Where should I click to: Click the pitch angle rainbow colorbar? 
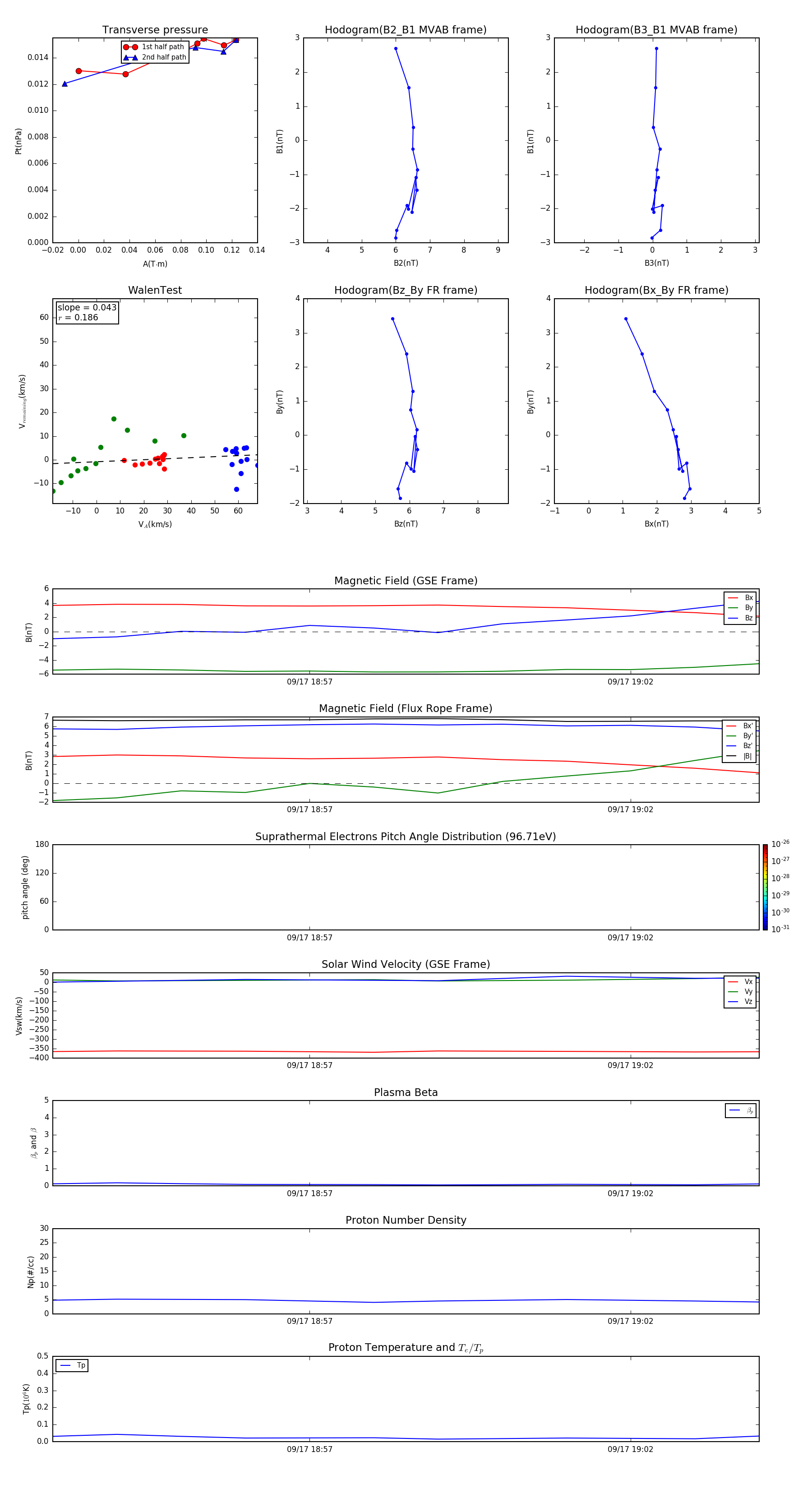765,887
